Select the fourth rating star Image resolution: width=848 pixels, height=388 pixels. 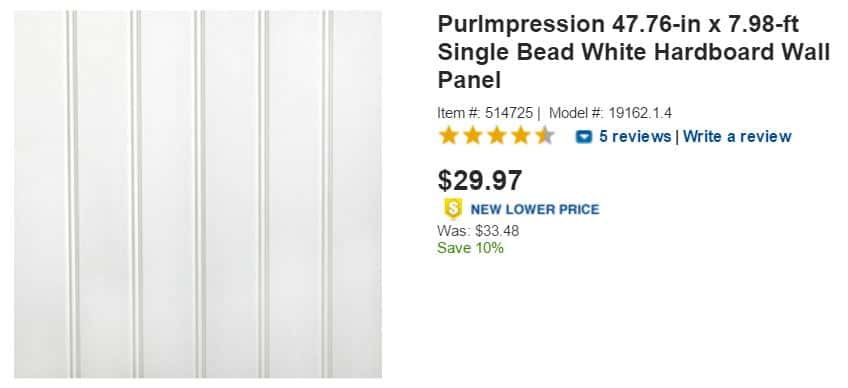click(x=520, y=135)
